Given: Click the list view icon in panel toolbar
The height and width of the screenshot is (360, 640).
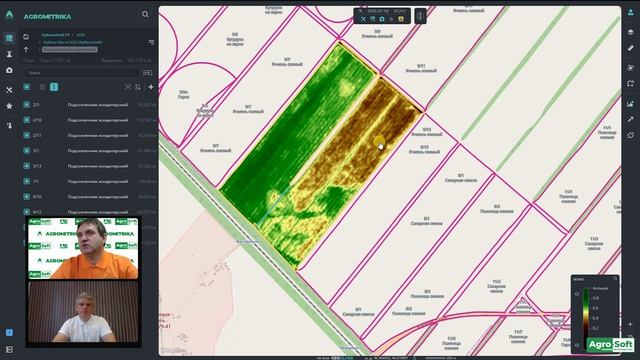Looking at the screenshot, I should [x=42, y=87].
